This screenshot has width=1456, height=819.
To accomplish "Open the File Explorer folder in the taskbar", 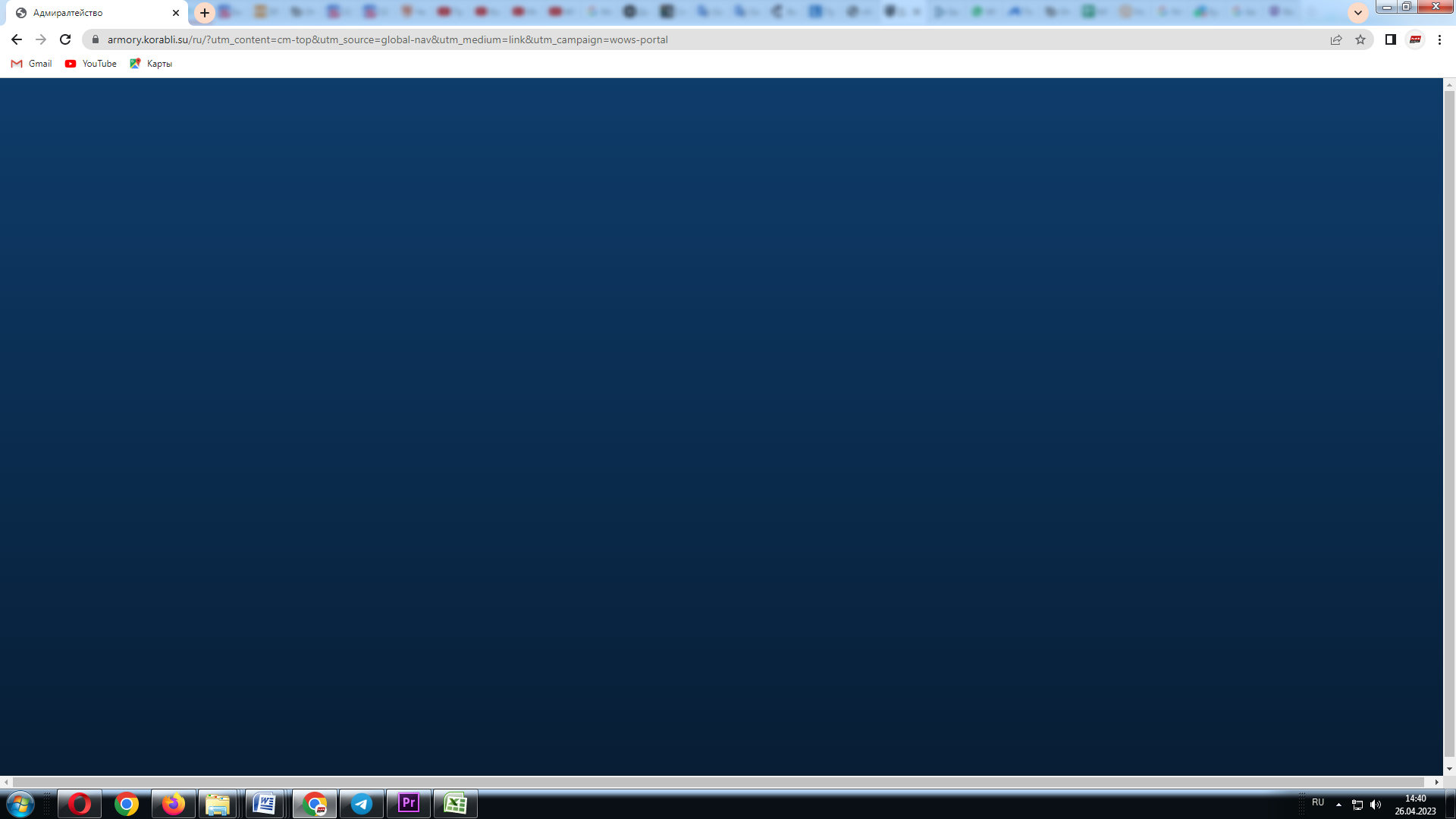I will click(x=218, y=804).
